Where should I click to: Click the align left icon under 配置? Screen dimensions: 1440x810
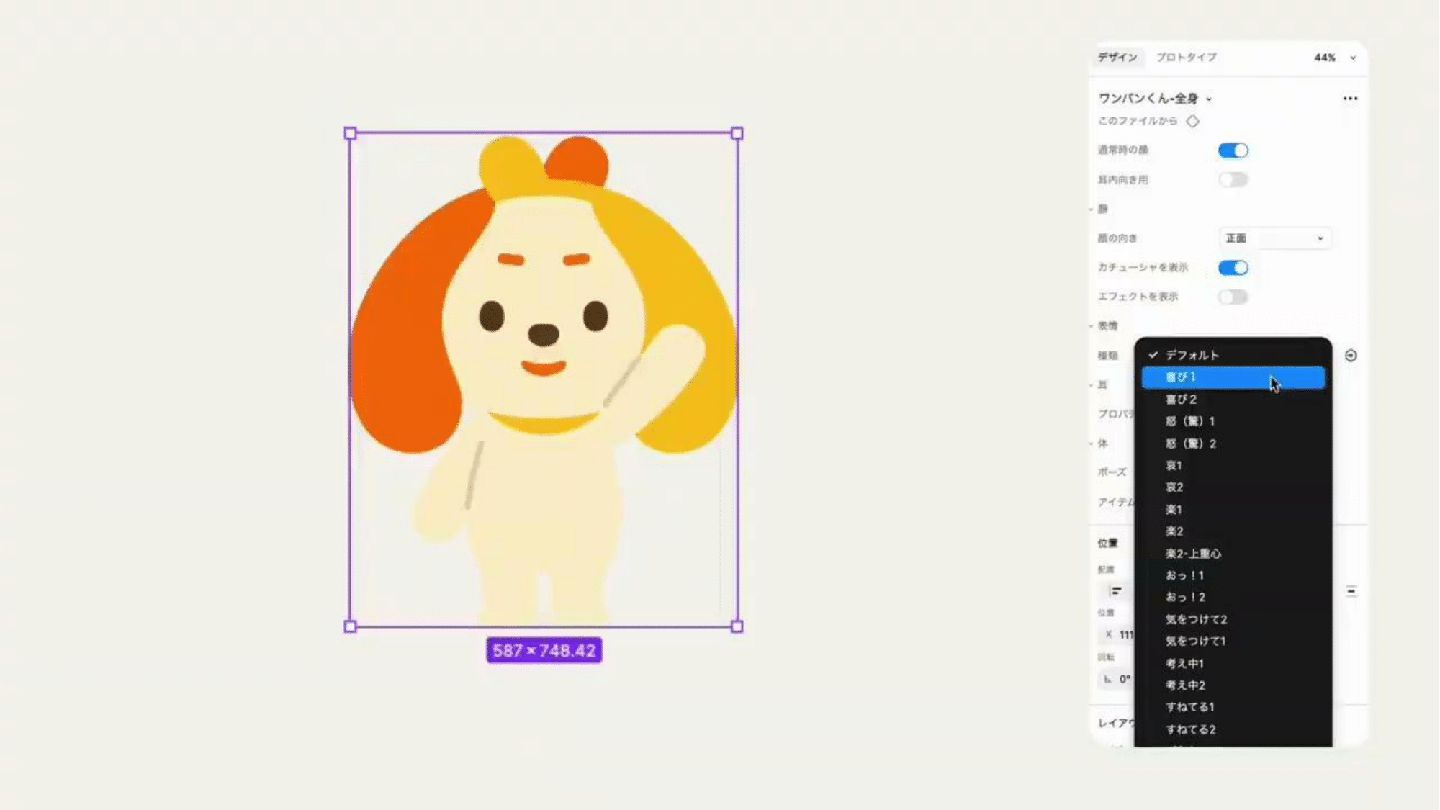tap(1116, 591)
